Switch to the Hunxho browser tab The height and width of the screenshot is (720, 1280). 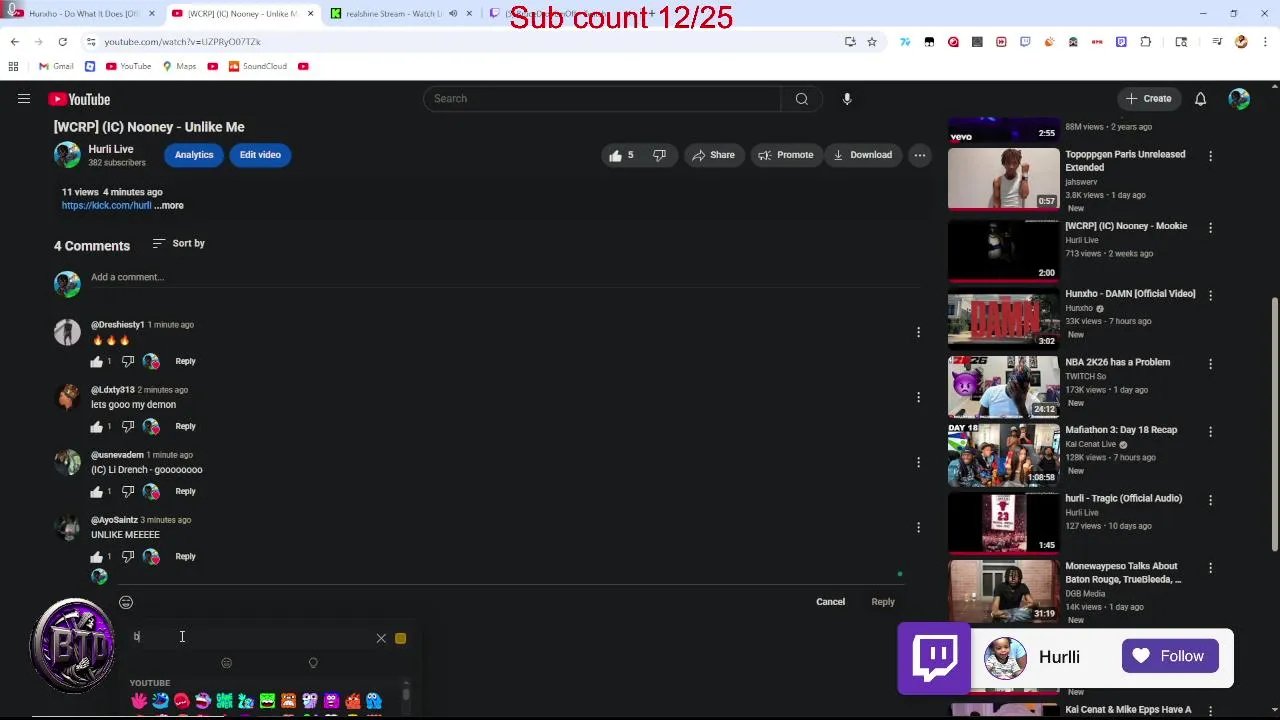coord(80,14)
